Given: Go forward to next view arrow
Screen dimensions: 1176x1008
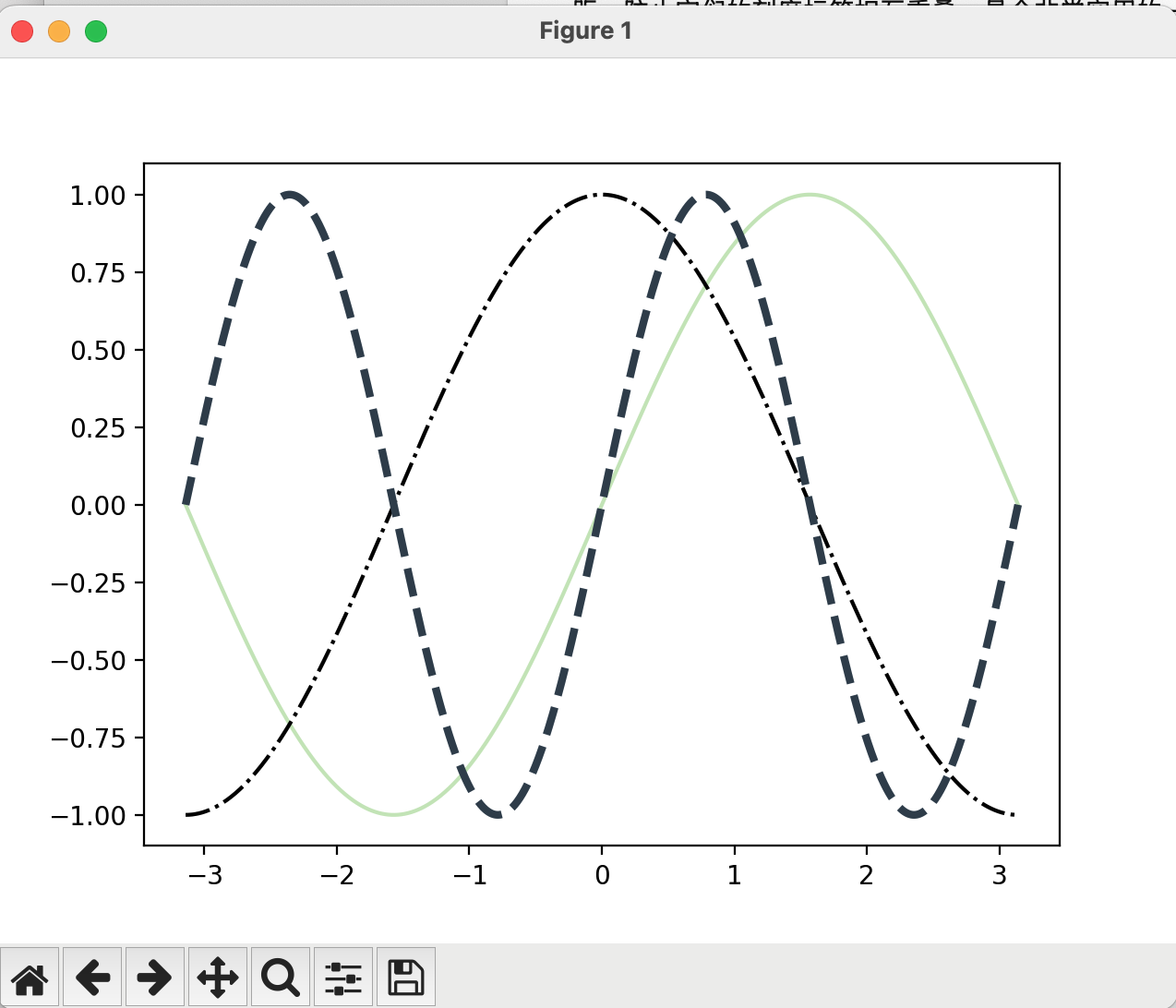Looking at the screenshot, I should [155, 977].
